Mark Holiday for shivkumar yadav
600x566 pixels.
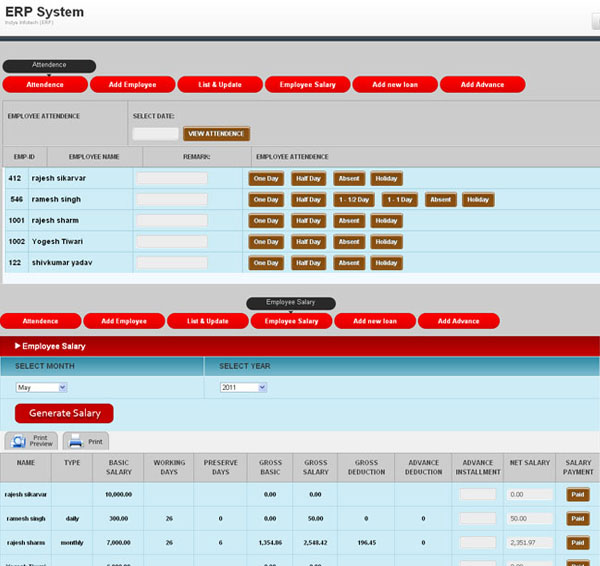point(386,263)
